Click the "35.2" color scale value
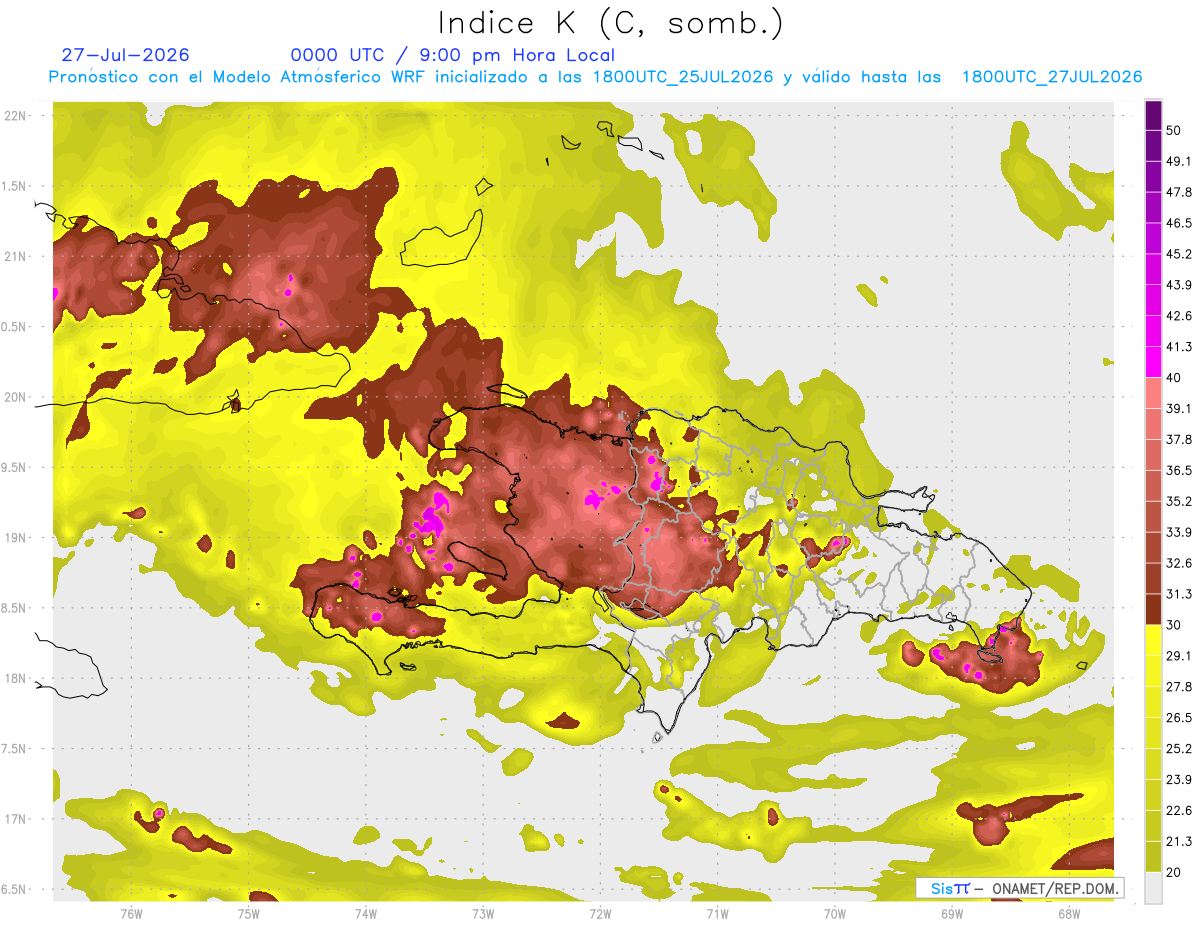The width and height of the screenshot is (1200, 927). click(1179, 501)
